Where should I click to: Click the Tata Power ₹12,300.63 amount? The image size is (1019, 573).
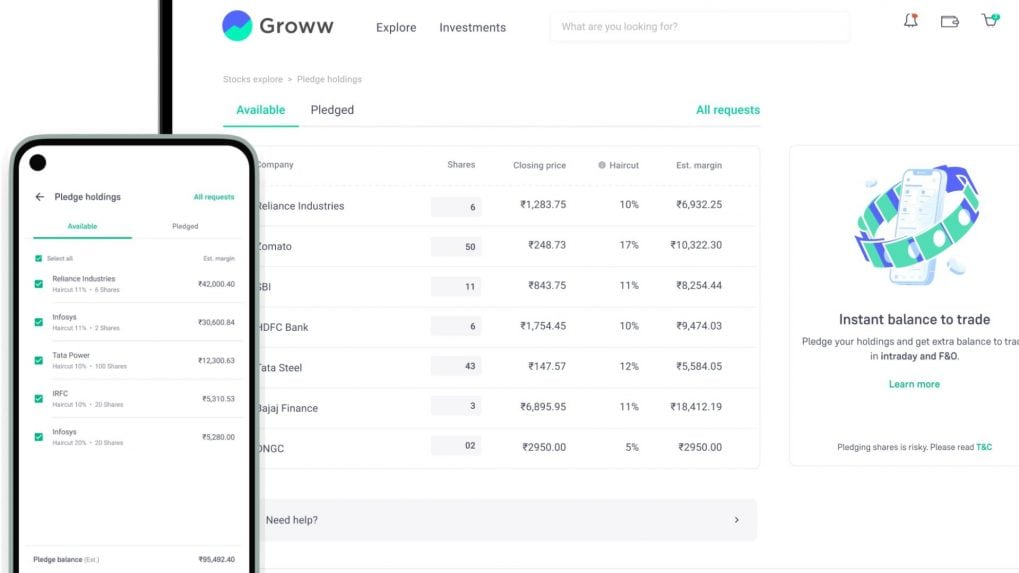click(x=216, y=361)
